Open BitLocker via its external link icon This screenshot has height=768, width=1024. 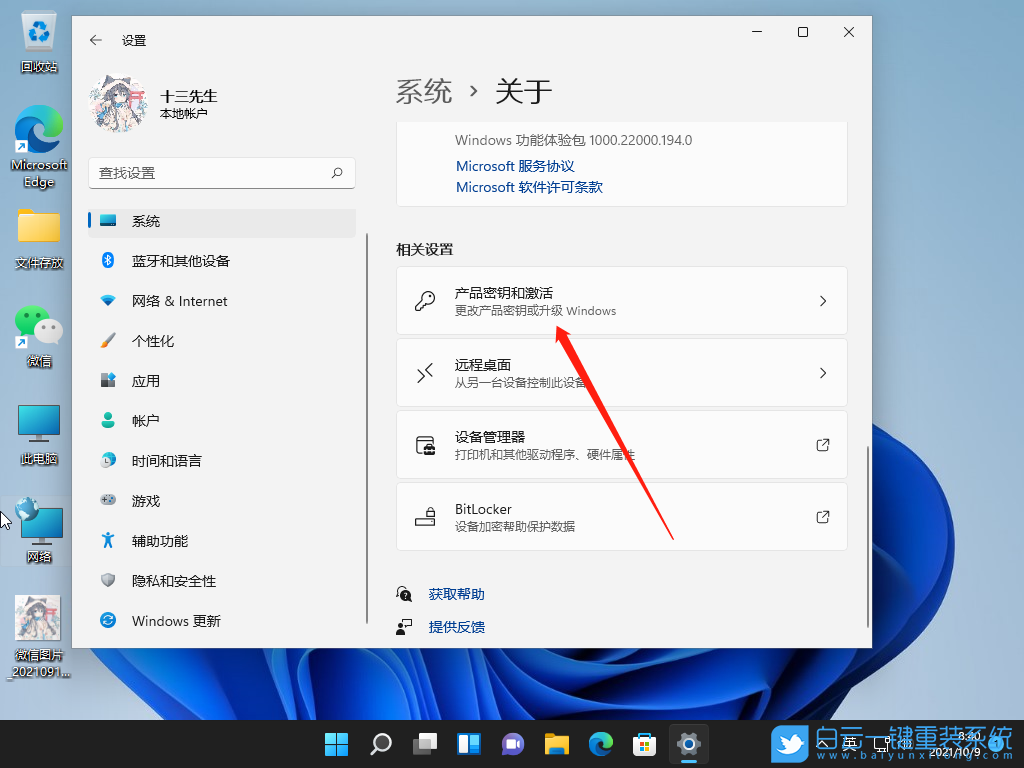[x=822, y=516]
